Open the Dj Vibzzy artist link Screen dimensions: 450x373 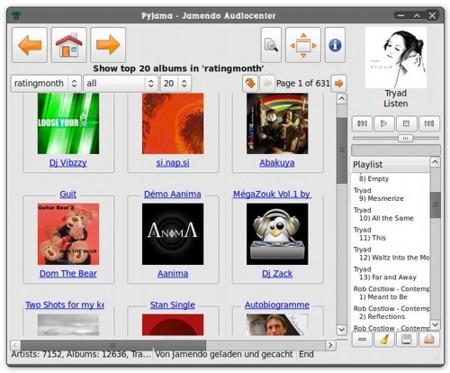pos(68,163)
